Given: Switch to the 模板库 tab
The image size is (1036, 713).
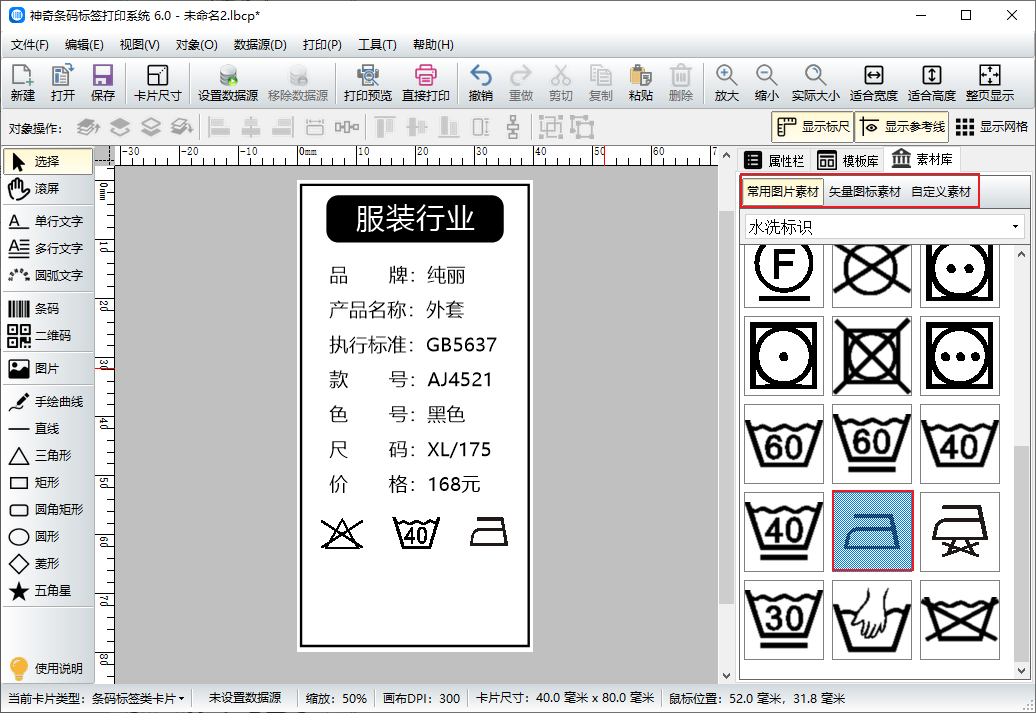Looking at the screenshot, I should tap(848, 161).
